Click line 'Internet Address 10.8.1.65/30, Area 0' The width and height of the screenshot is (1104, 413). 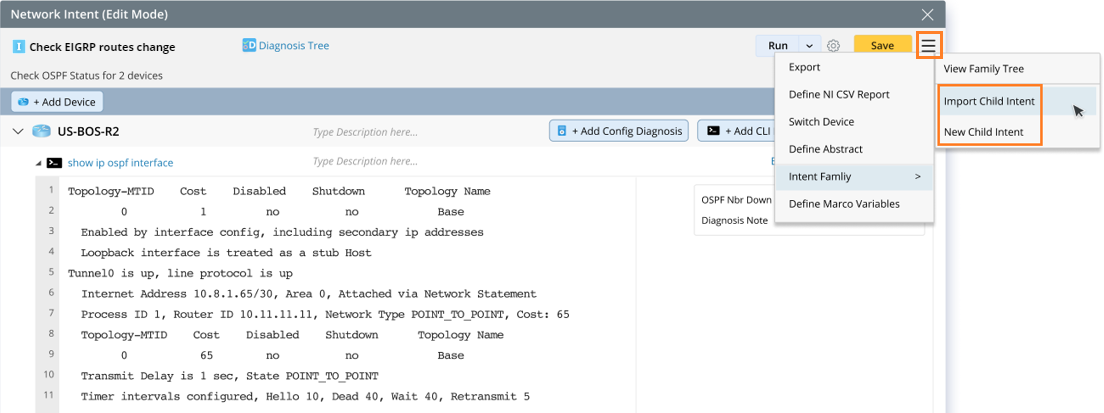pyautogui.click(x=308, y=293)
